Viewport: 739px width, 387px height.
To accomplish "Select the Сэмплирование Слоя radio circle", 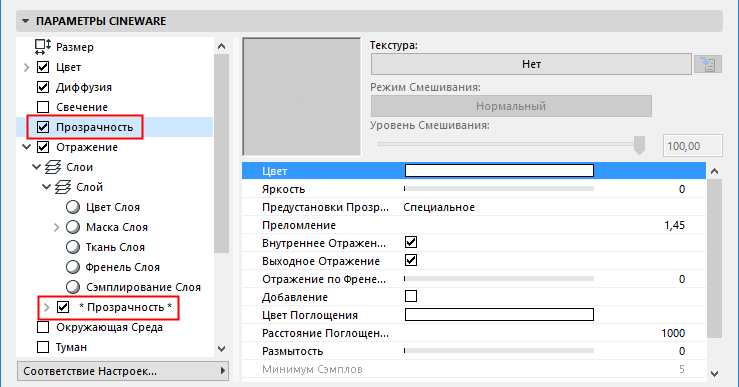I will click(73, 287).
